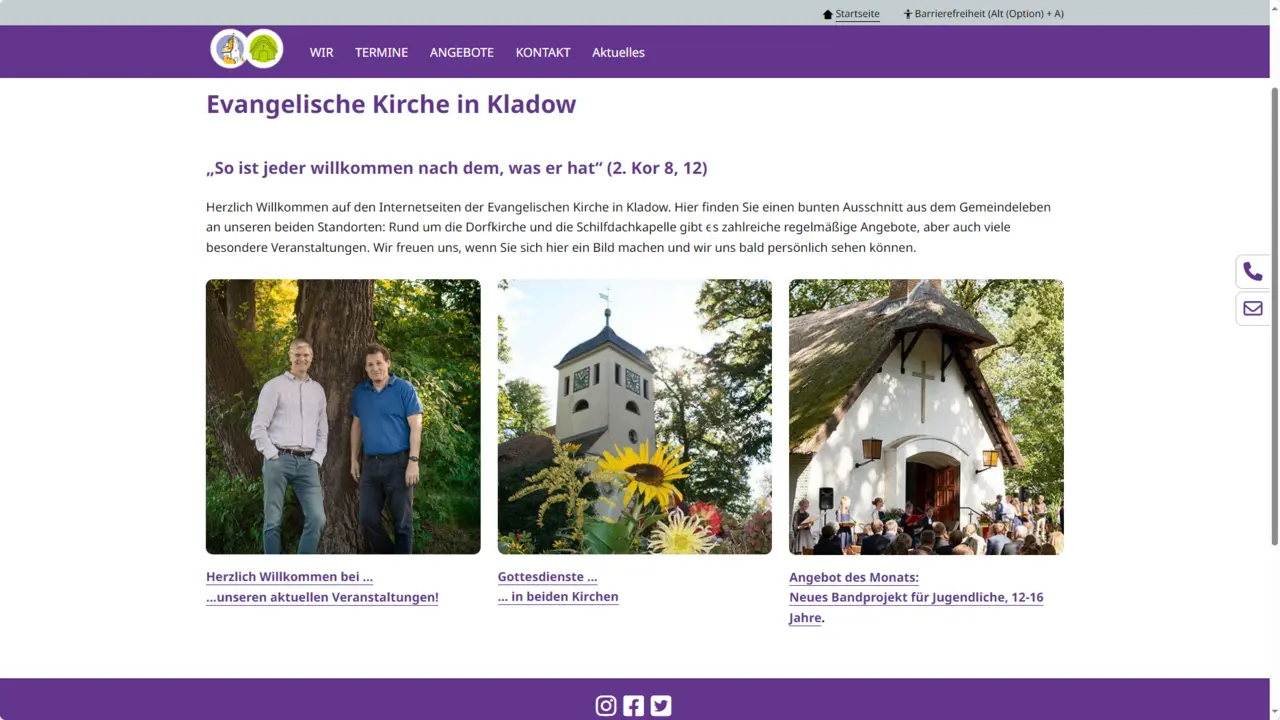Click the page vertical scrollbar
This screenshot has width=1280, height=720.
[x=1275, y=315]
